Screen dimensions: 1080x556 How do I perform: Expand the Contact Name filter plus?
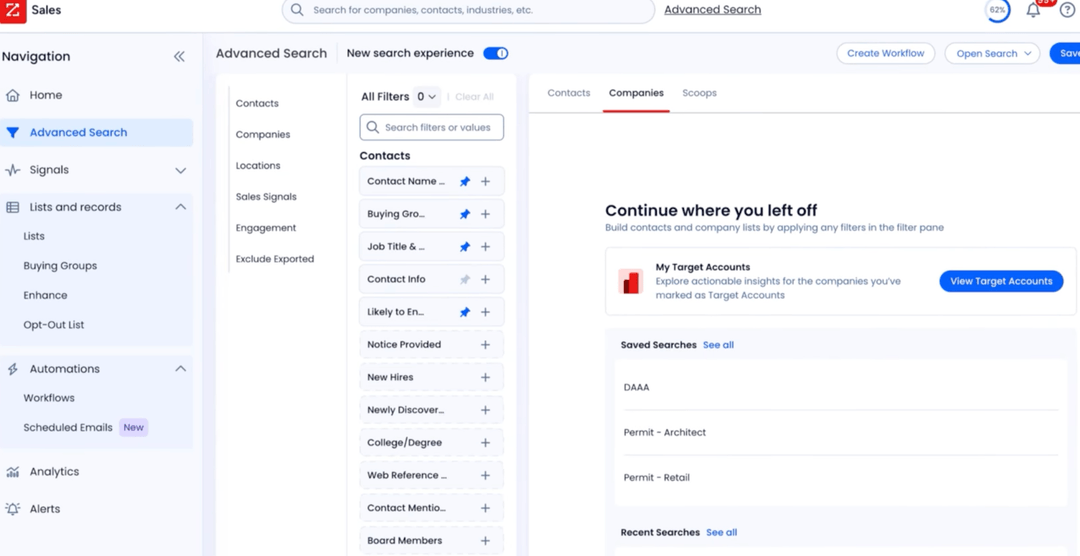coord(486,181)
